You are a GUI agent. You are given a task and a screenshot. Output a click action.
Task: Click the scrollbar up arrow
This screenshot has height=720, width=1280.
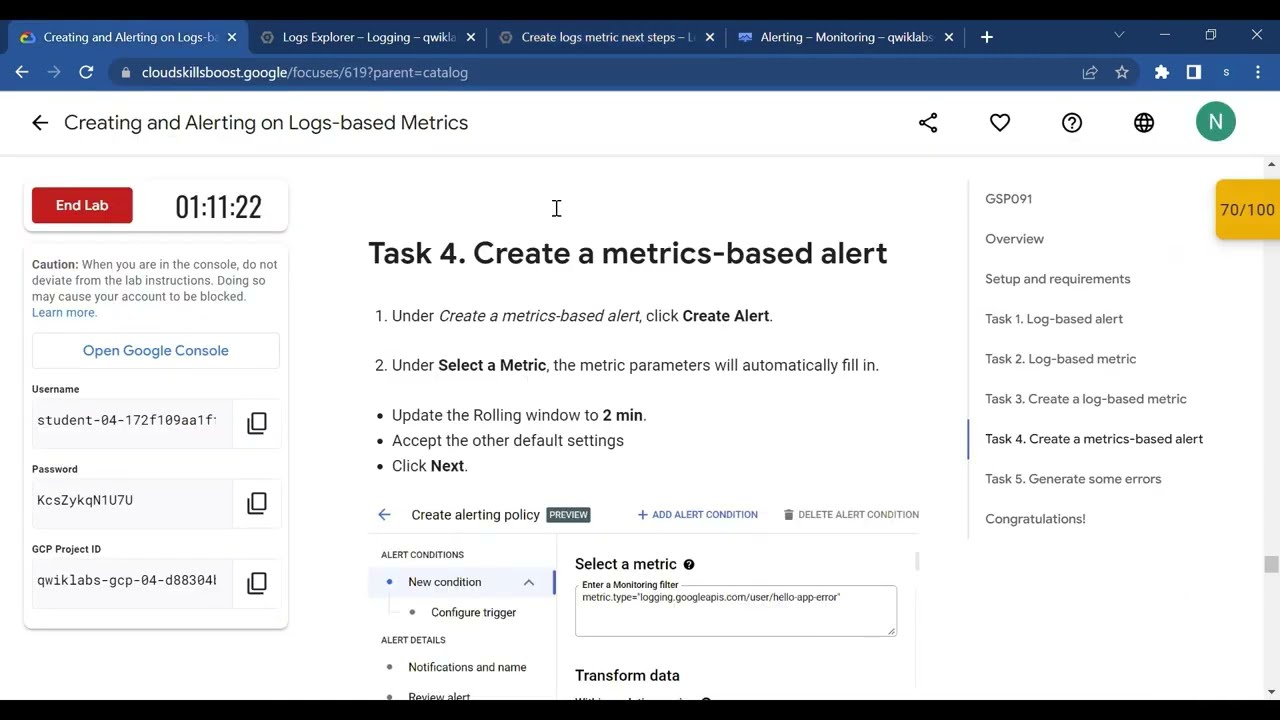coord(1272,164)
